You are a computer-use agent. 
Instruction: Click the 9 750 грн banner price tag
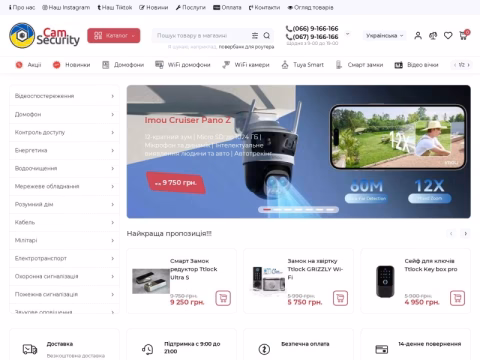(x=176, y=183)
